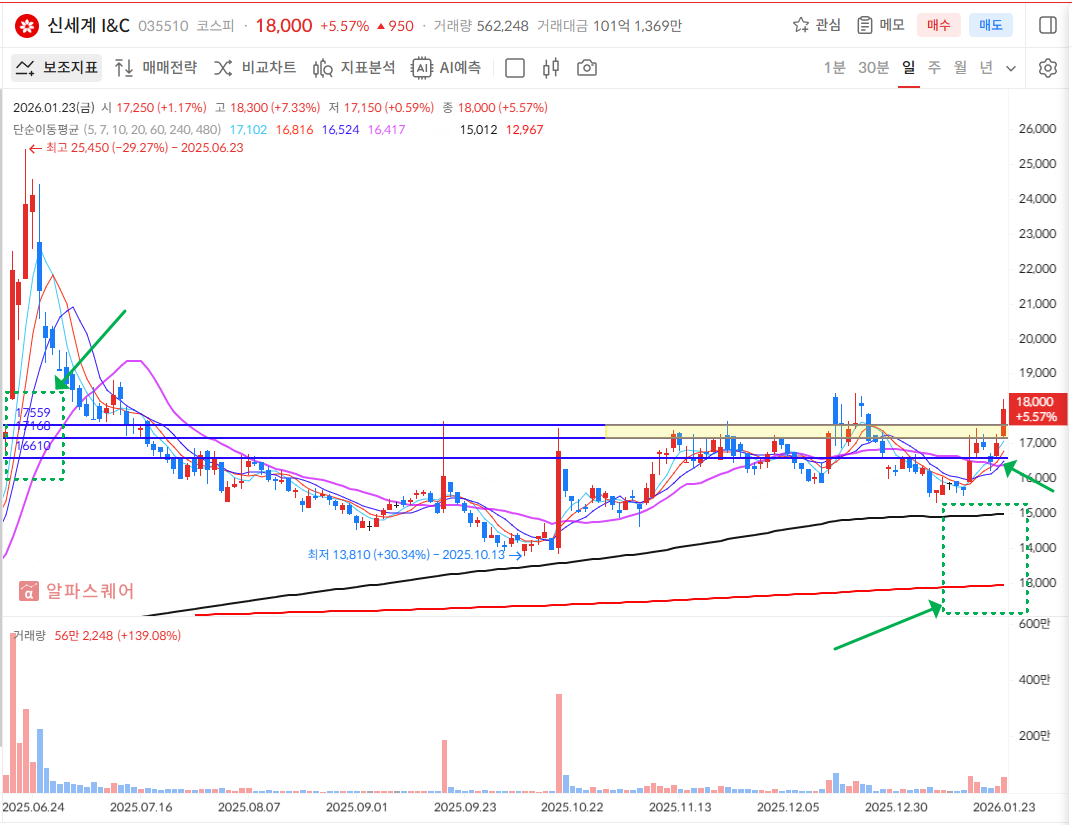
Task: Toggle the side panel layout icon
Action: 1047,25
